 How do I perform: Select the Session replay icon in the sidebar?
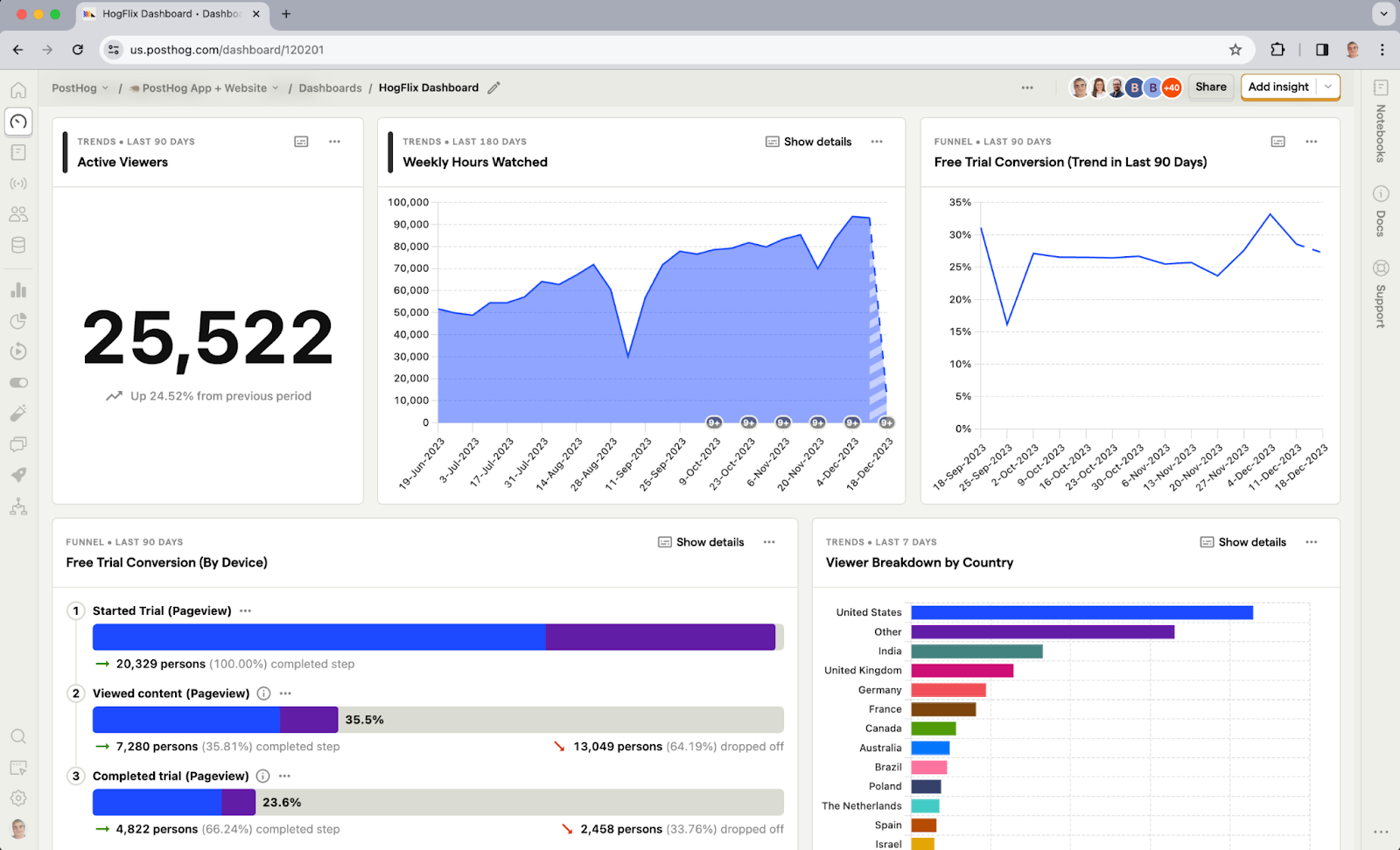18,352
